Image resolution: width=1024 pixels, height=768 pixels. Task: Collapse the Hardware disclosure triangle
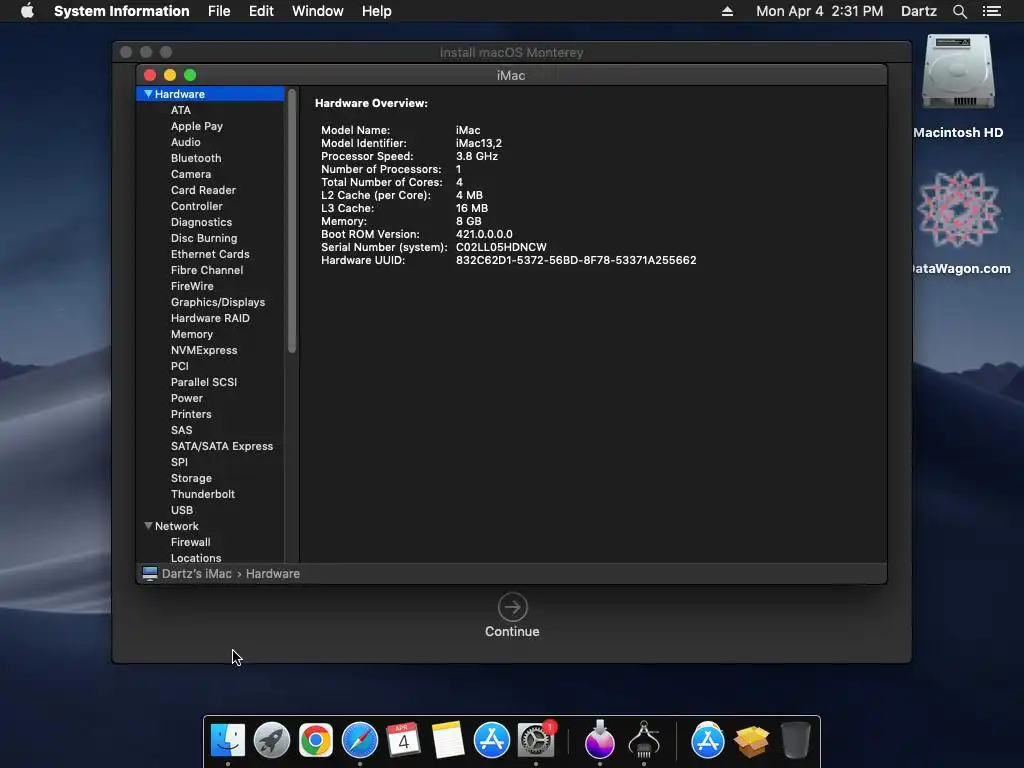click(148, 94)
